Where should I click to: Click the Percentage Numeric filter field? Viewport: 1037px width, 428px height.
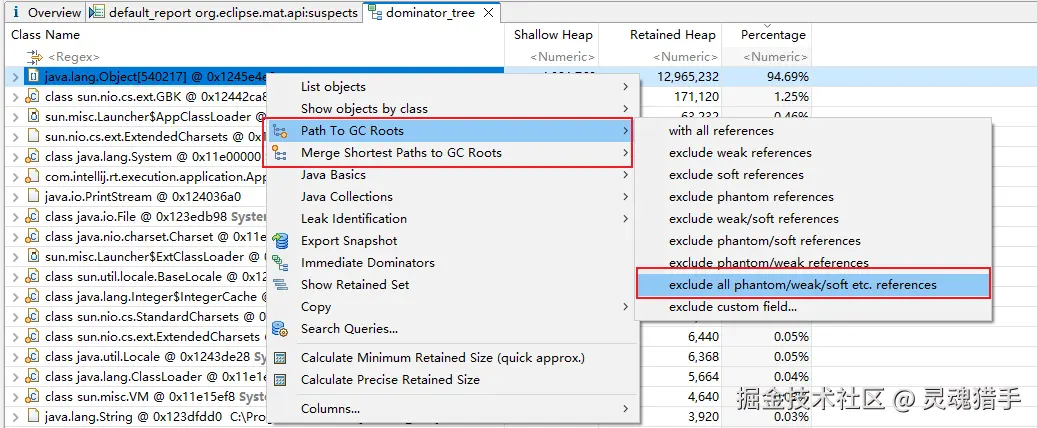pos(775,57)
